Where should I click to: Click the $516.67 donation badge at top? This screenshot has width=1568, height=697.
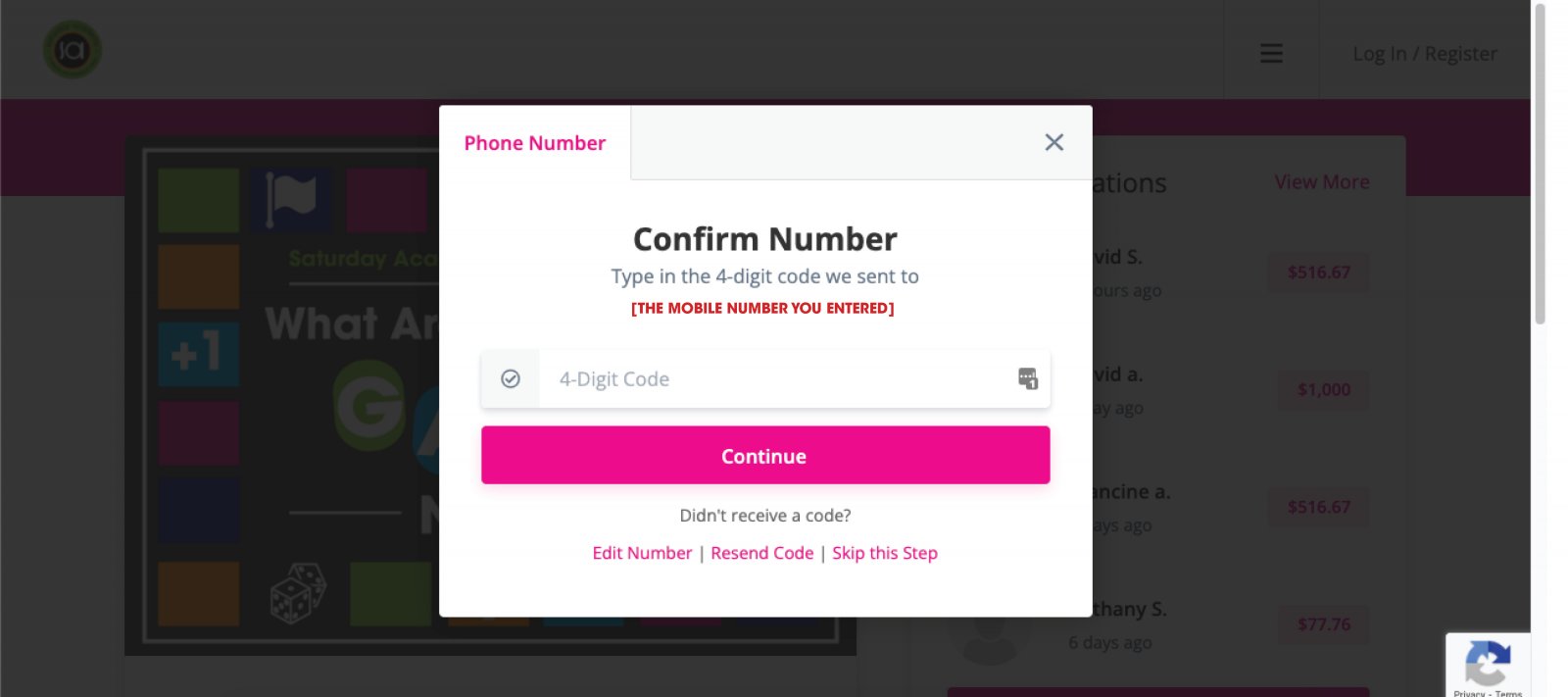tap(1319, 273)
